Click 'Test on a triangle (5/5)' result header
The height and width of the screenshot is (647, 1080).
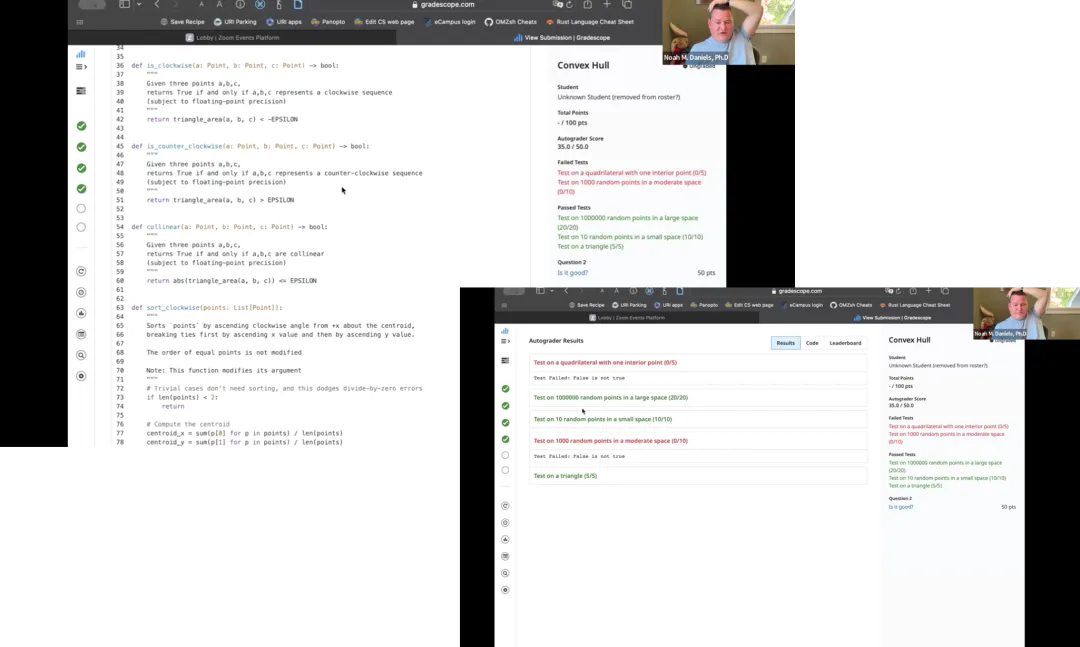pos(565,476)
